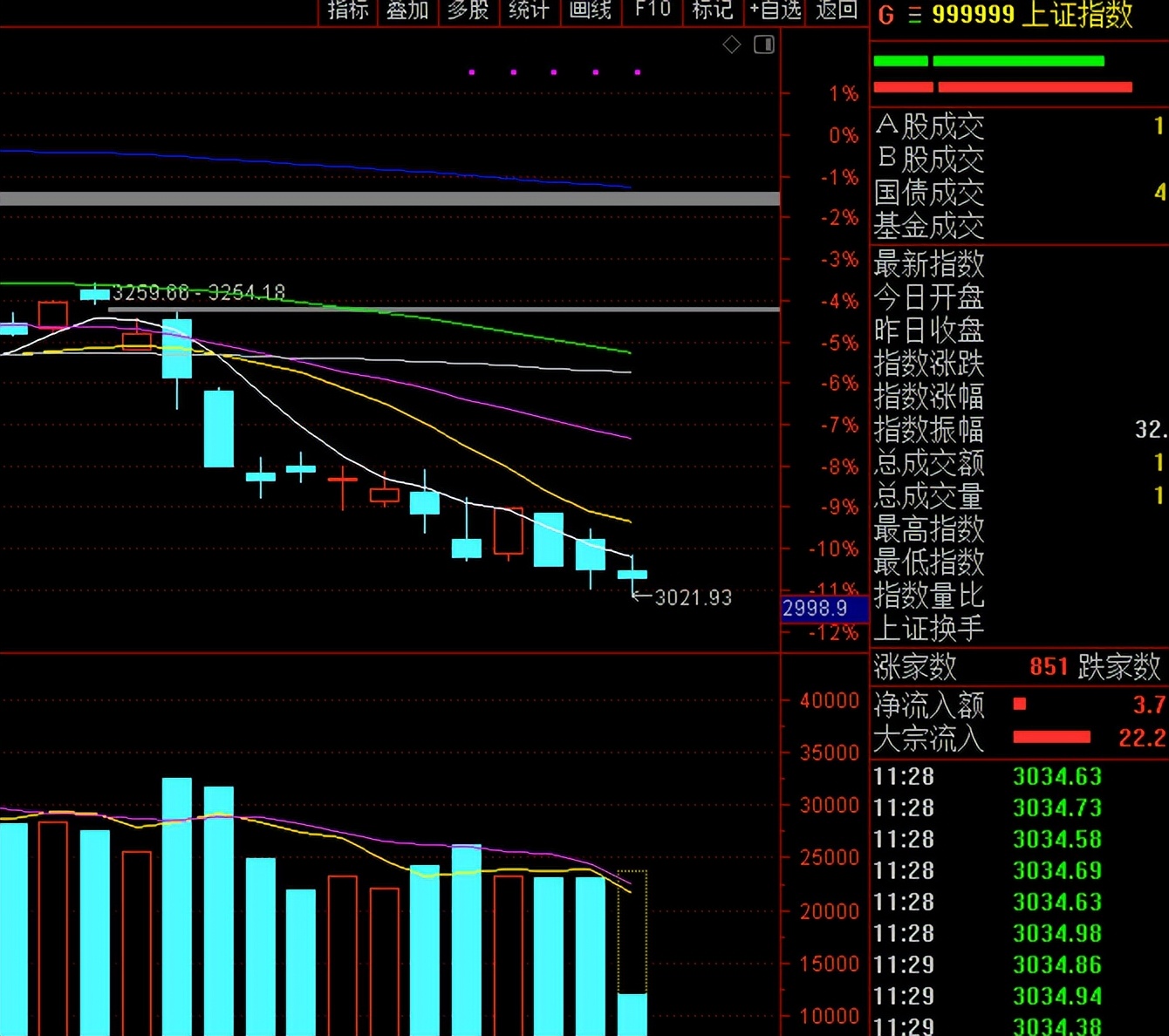
Task: Click the long green buy-strength bar
Action: [x=1018, y=61]
